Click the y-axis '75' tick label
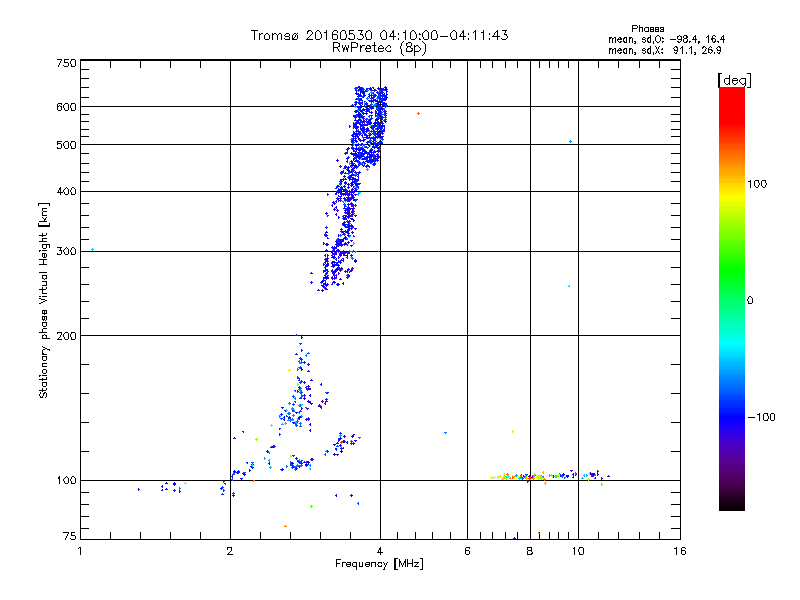 point(70,536)
